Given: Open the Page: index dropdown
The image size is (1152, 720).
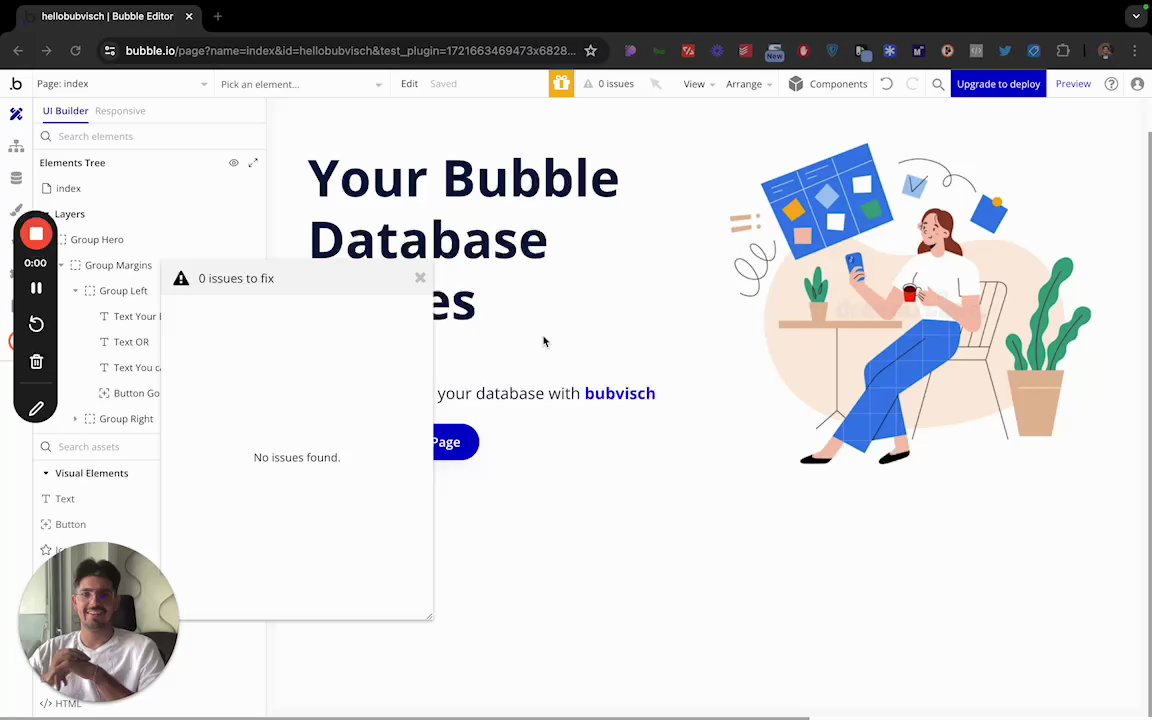Looking at the screenshot, I should tap(122, 84).
